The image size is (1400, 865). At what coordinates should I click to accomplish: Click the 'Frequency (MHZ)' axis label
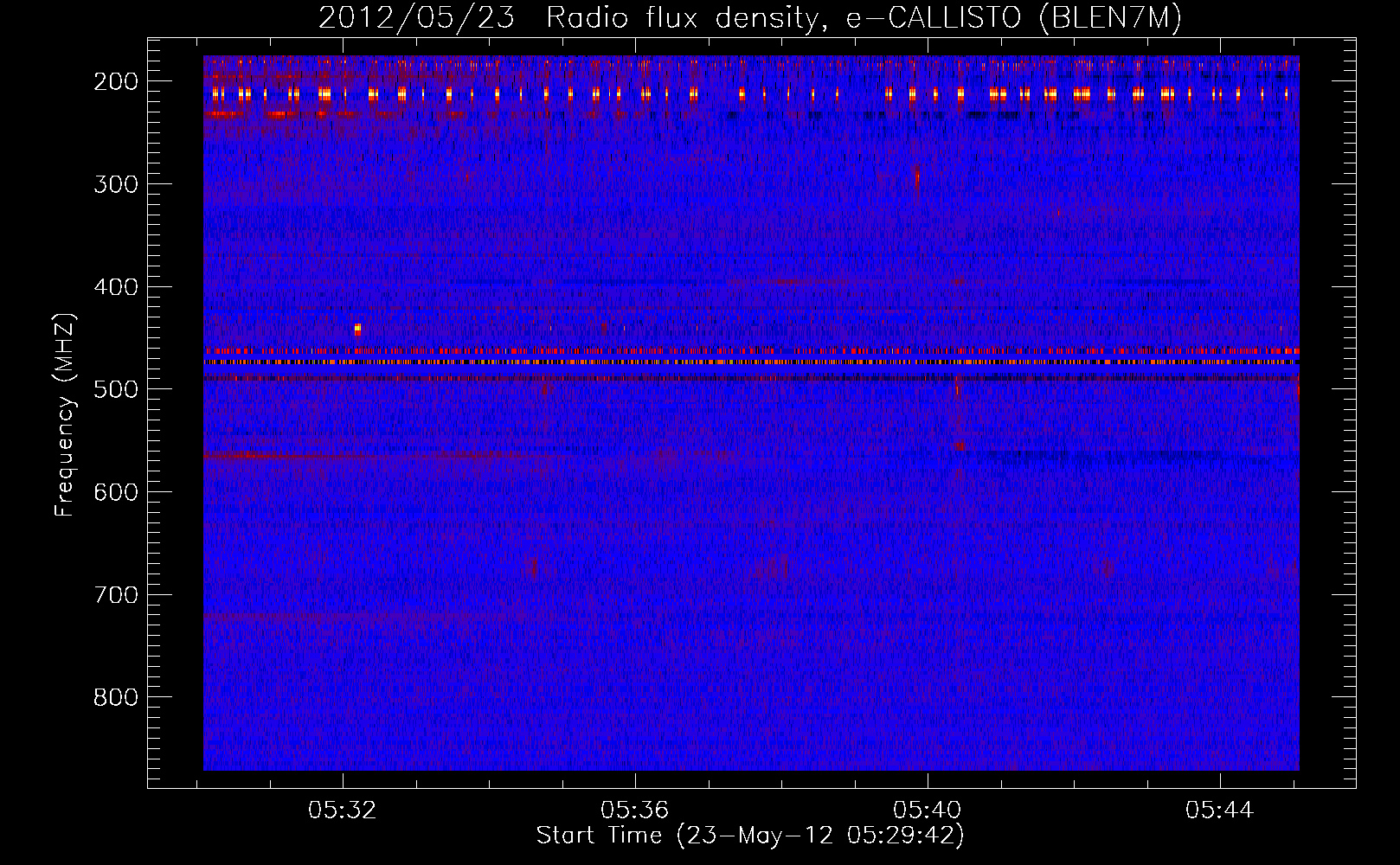click(65, 414)
